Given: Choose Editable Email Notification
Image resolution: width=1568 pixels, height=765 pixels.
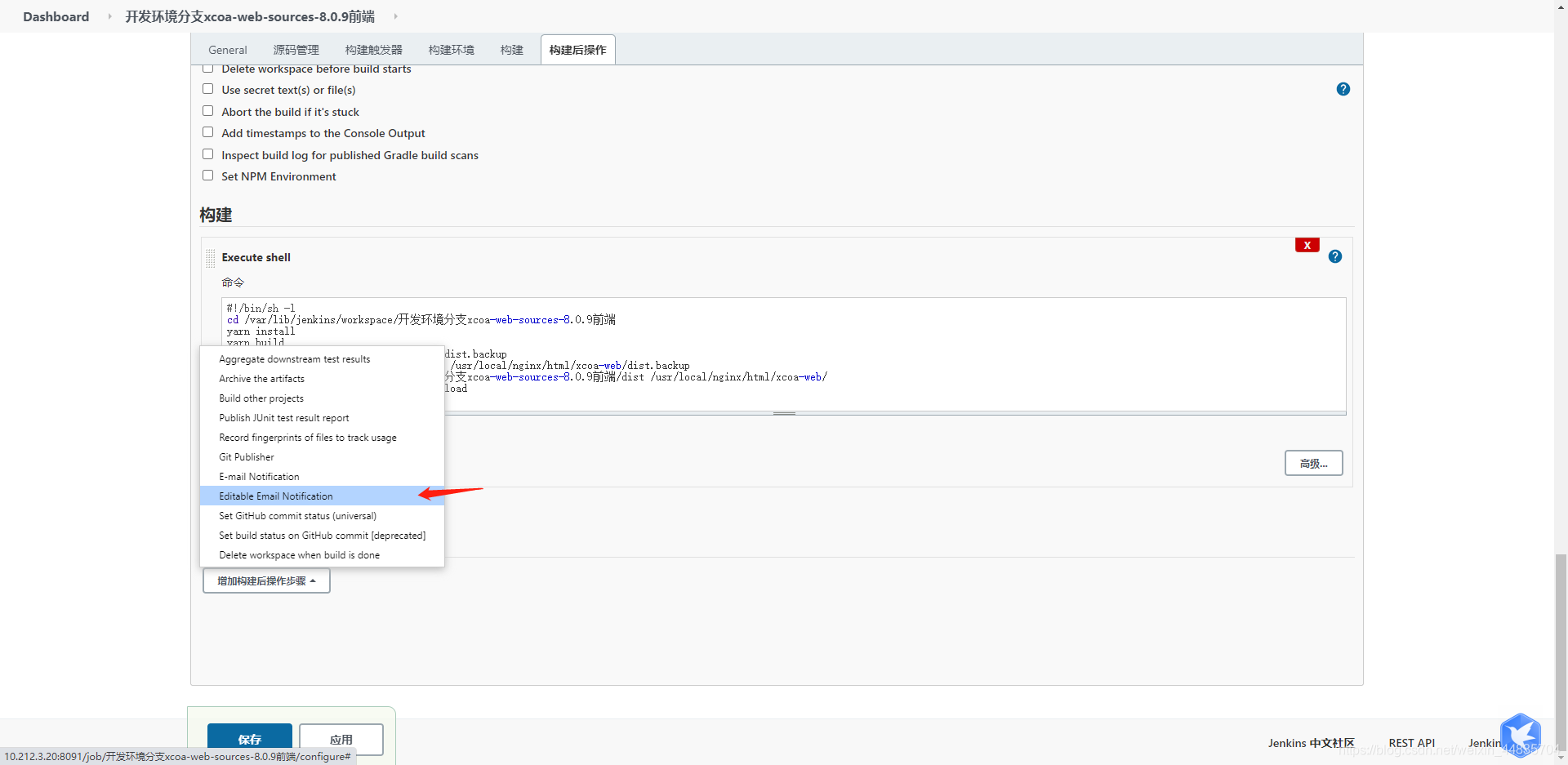Looking at the screenshot, I should coord(322,496).
